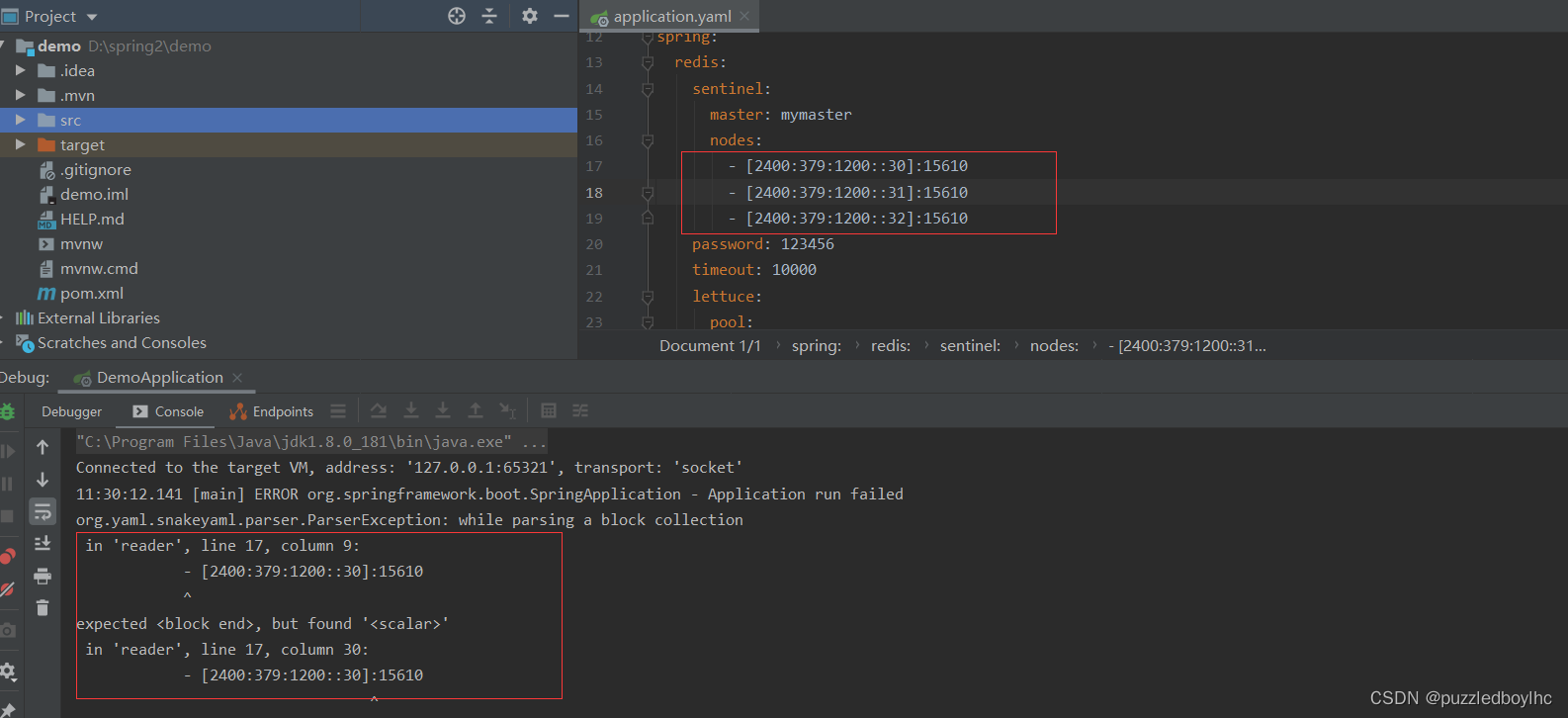
Task: Toggle Mute Breakpoints icon
Action: [7, 588]
